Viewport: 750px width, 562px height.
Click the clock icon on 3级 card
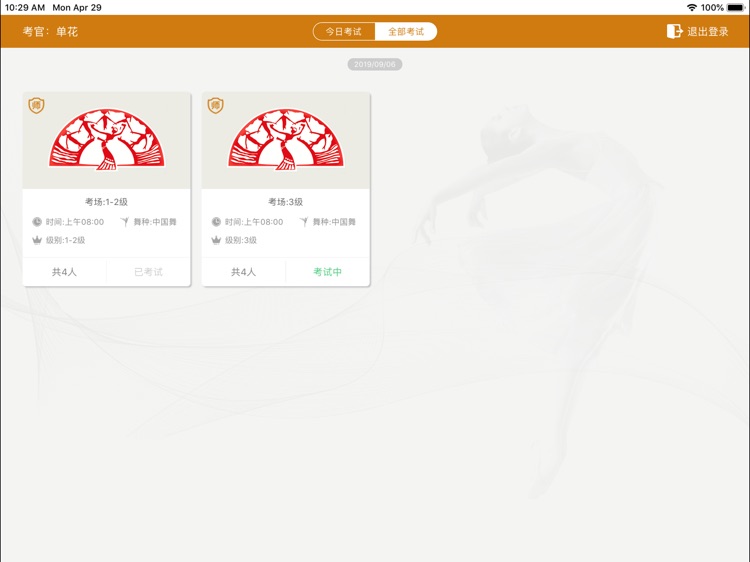point(216,221)
